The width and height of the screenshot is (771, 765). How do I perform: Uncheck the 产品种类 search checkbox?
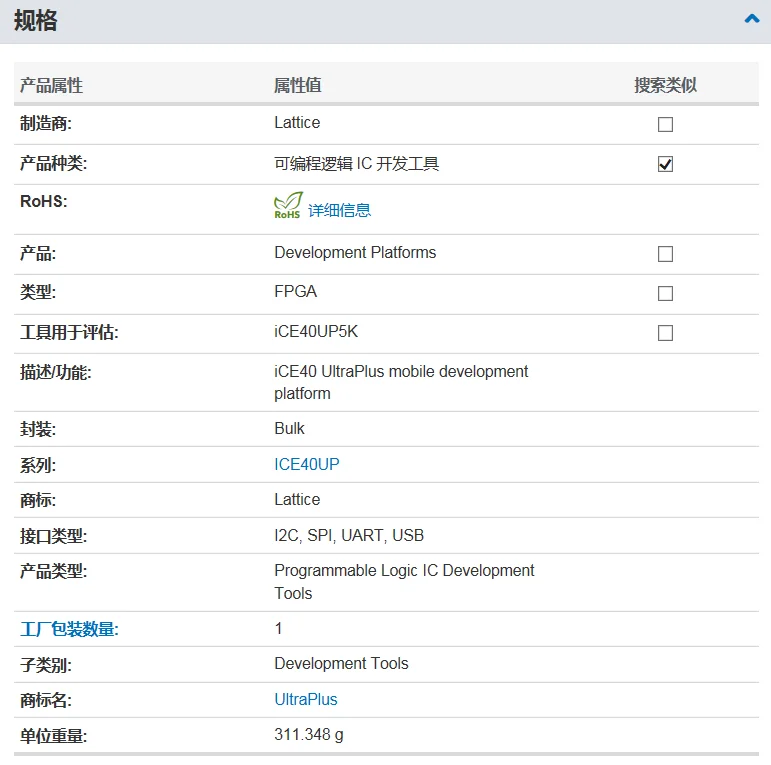[665, 164]
